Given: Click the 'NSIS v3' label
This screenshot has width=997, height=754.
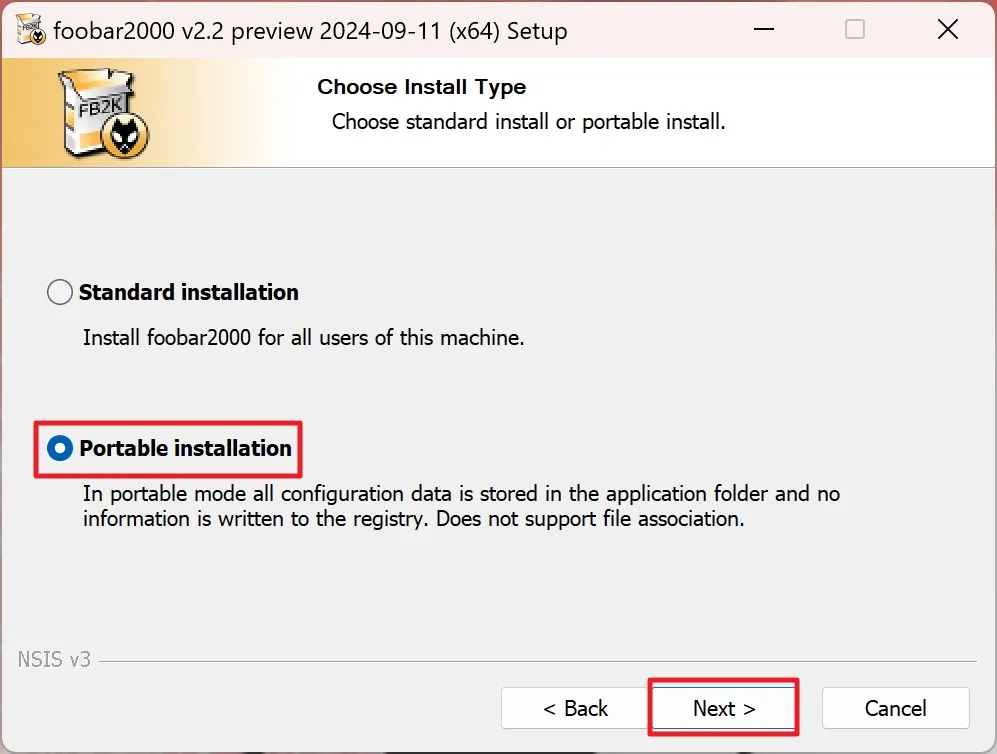Looking at the screenshot, I should (x=54, y=659).
